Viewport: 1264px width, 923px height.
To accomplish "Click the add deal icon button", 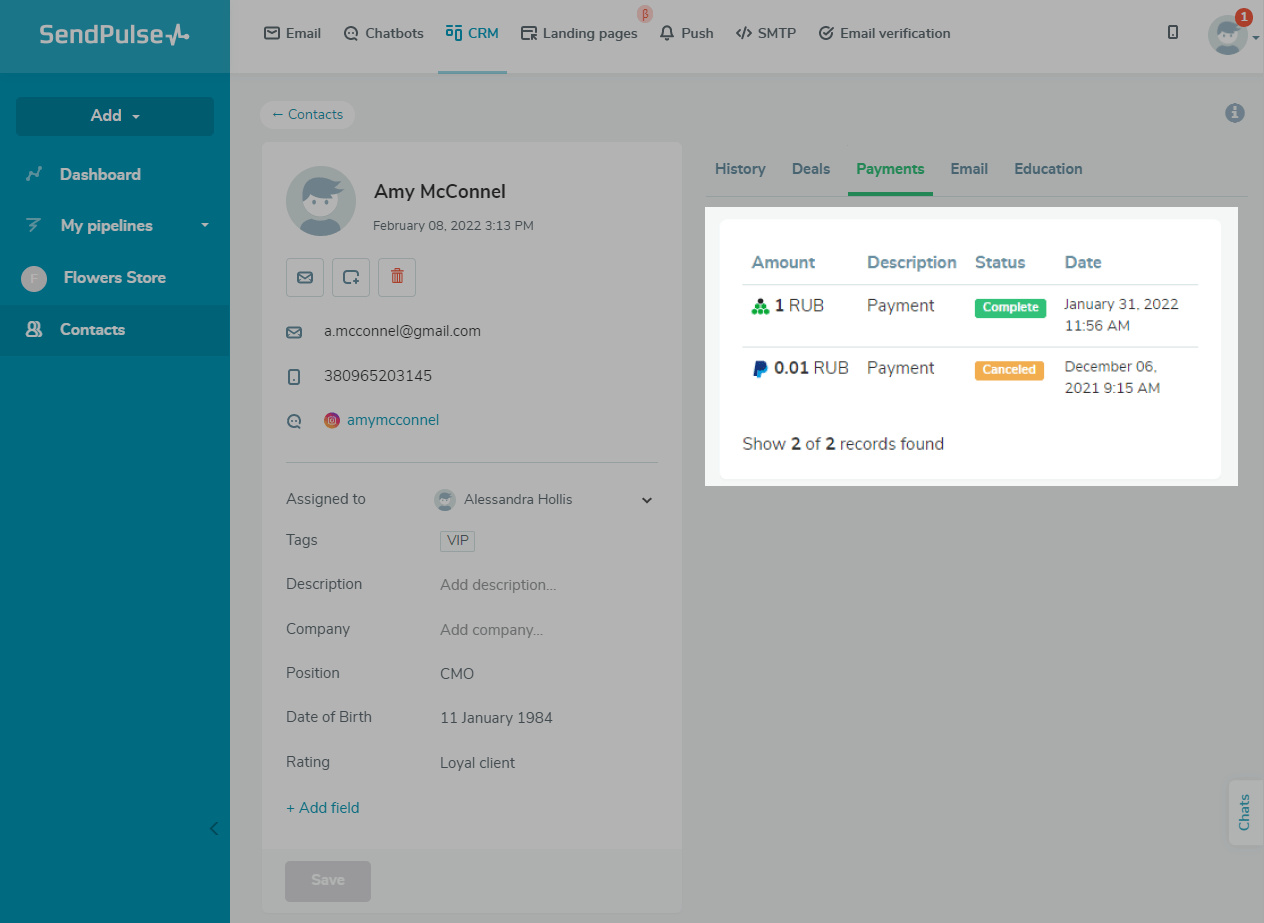I will pyautogui.click(x=351, y=277).
